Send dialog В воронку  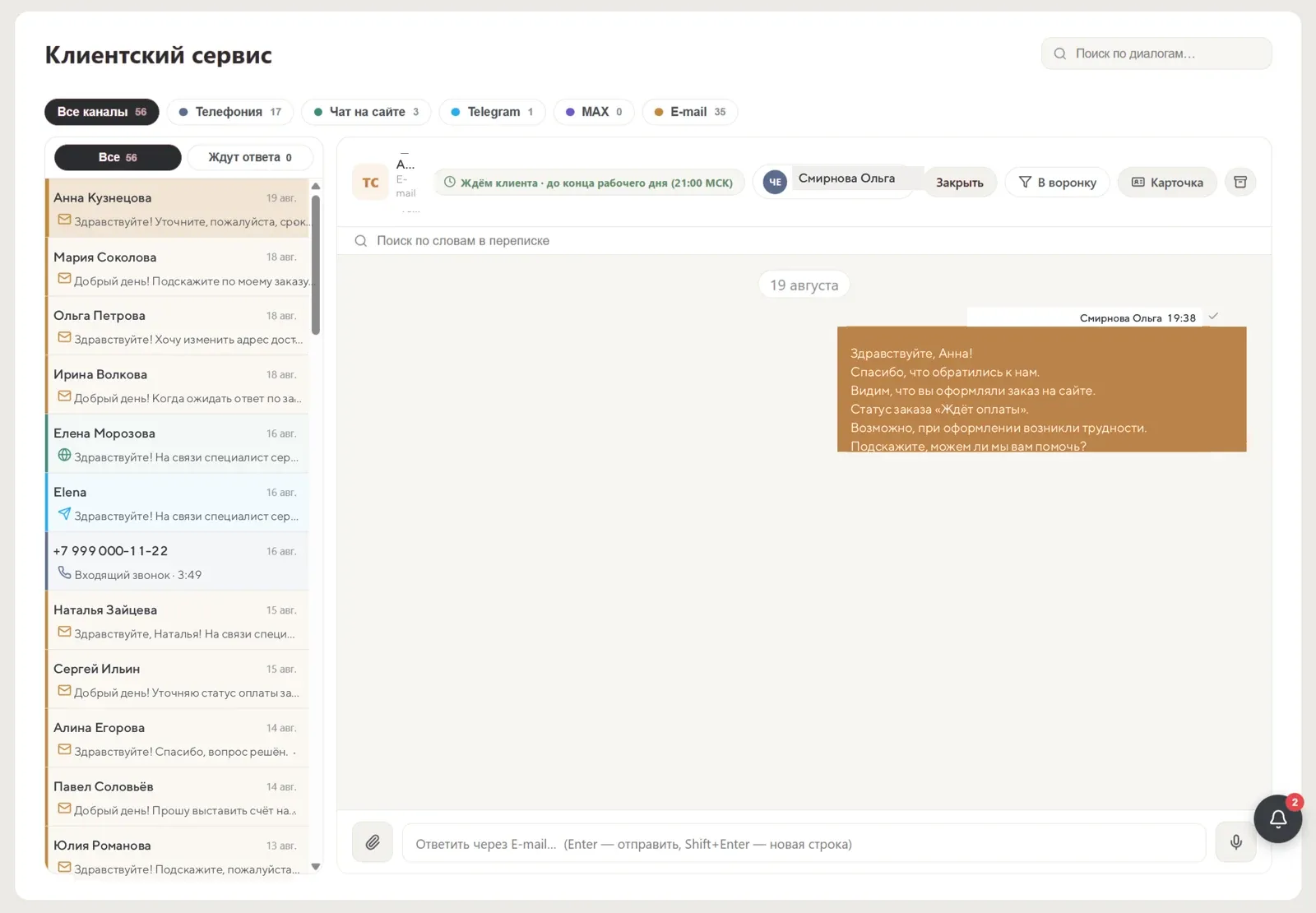coord(1057,183)
